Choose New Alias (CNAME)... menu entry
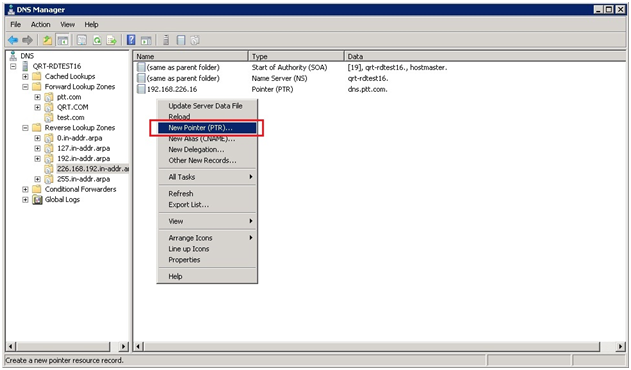 (x=207, y=139)
